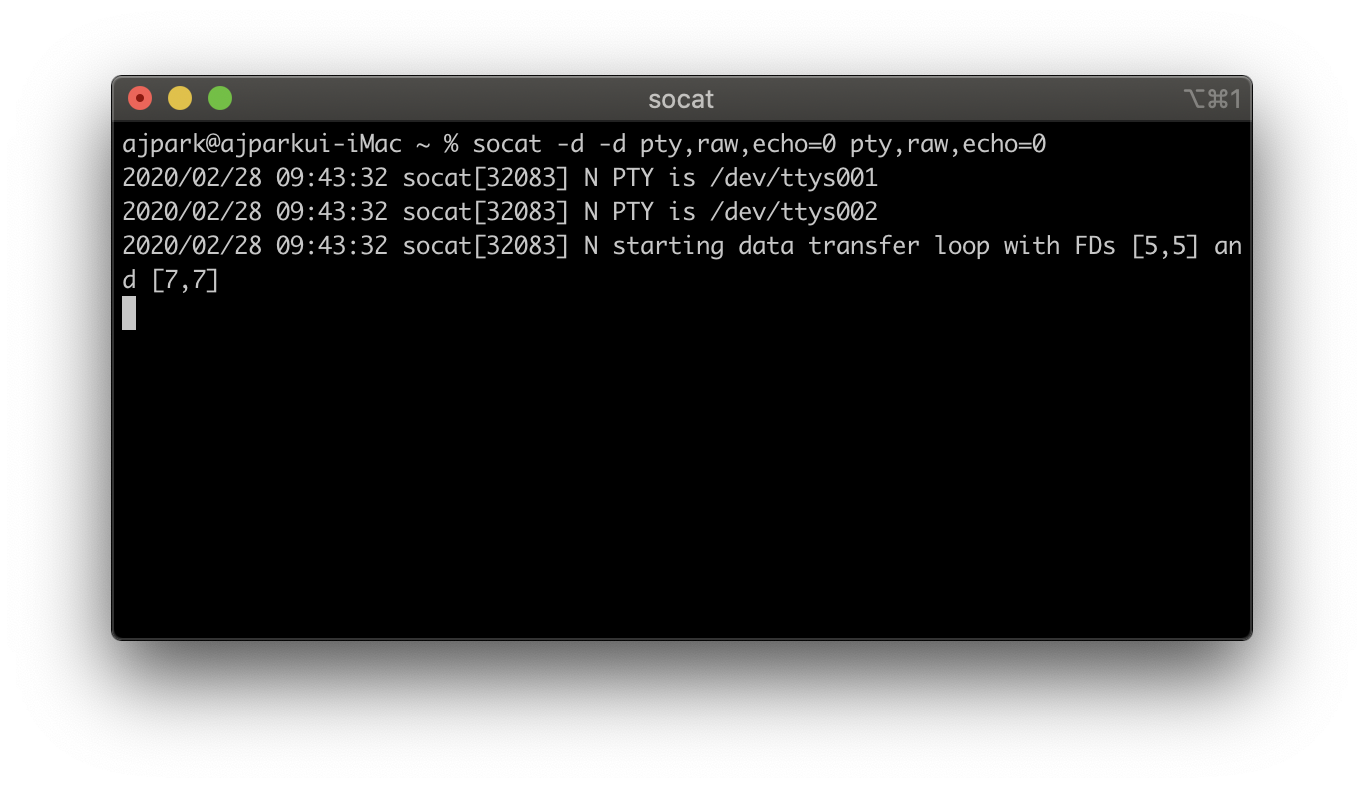Viewport: 1364px width, 788px height.
Task: Minimize the socat terminal window
Action: click(x=179, y=98)
